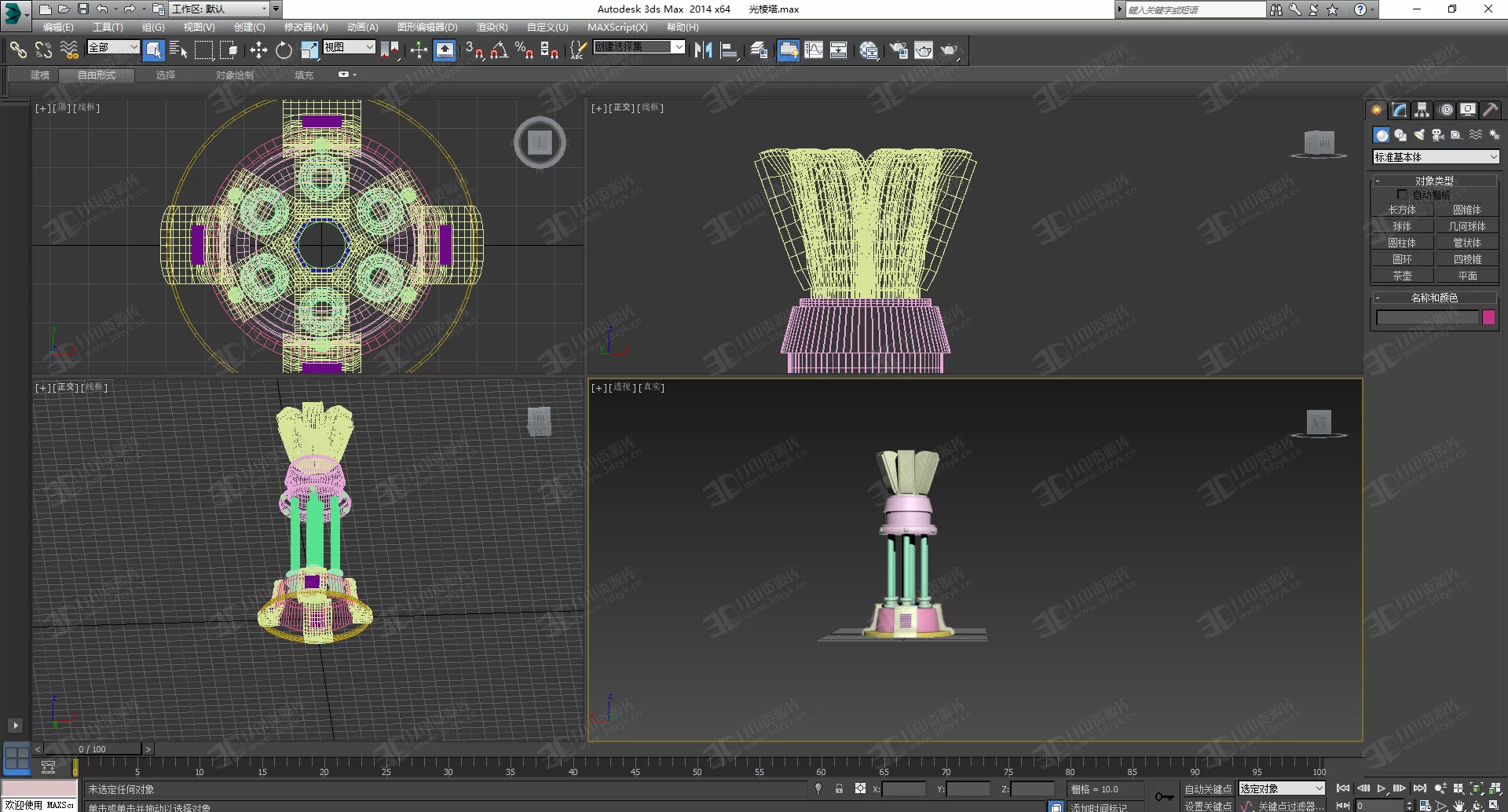The height and width of the screenshot is (812, 1508).
Task: Select the Shapes category icon
Action: 1400,135
